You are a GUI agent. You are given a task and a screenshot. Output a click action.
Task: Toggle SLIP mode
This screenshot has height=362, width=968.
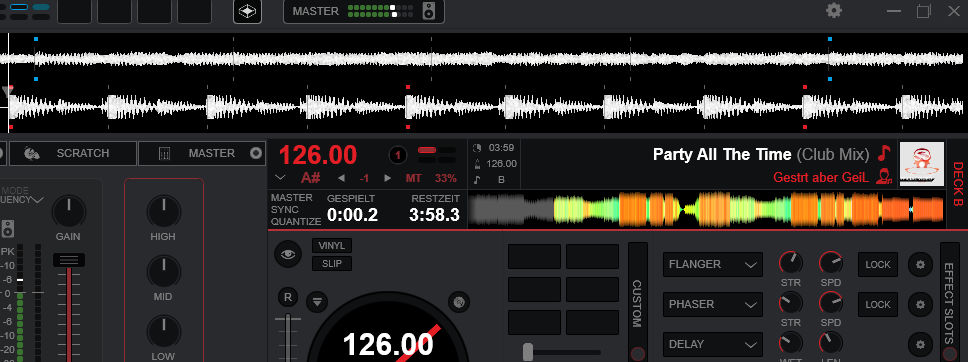point(332,264)
